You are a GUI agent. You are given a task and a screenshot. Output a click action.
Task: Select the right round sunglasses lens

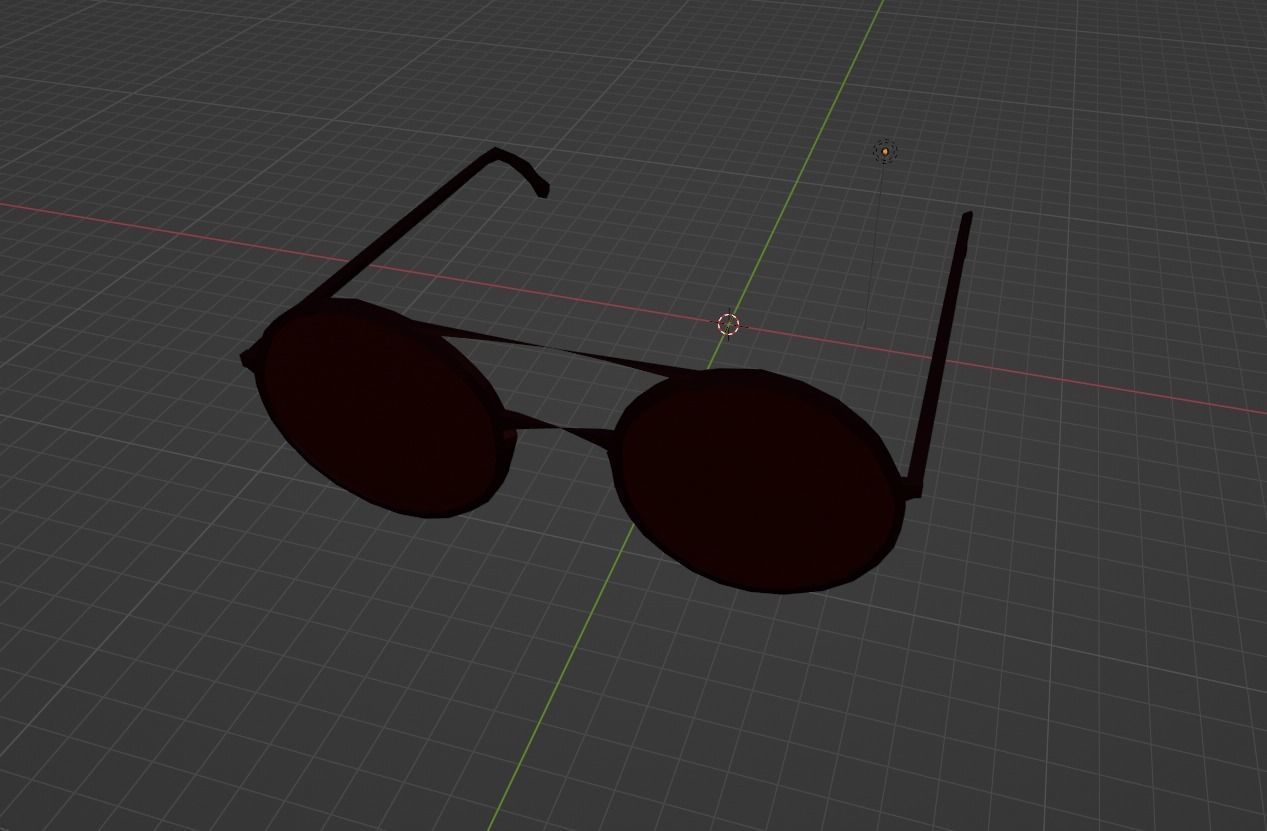point(760,482)
